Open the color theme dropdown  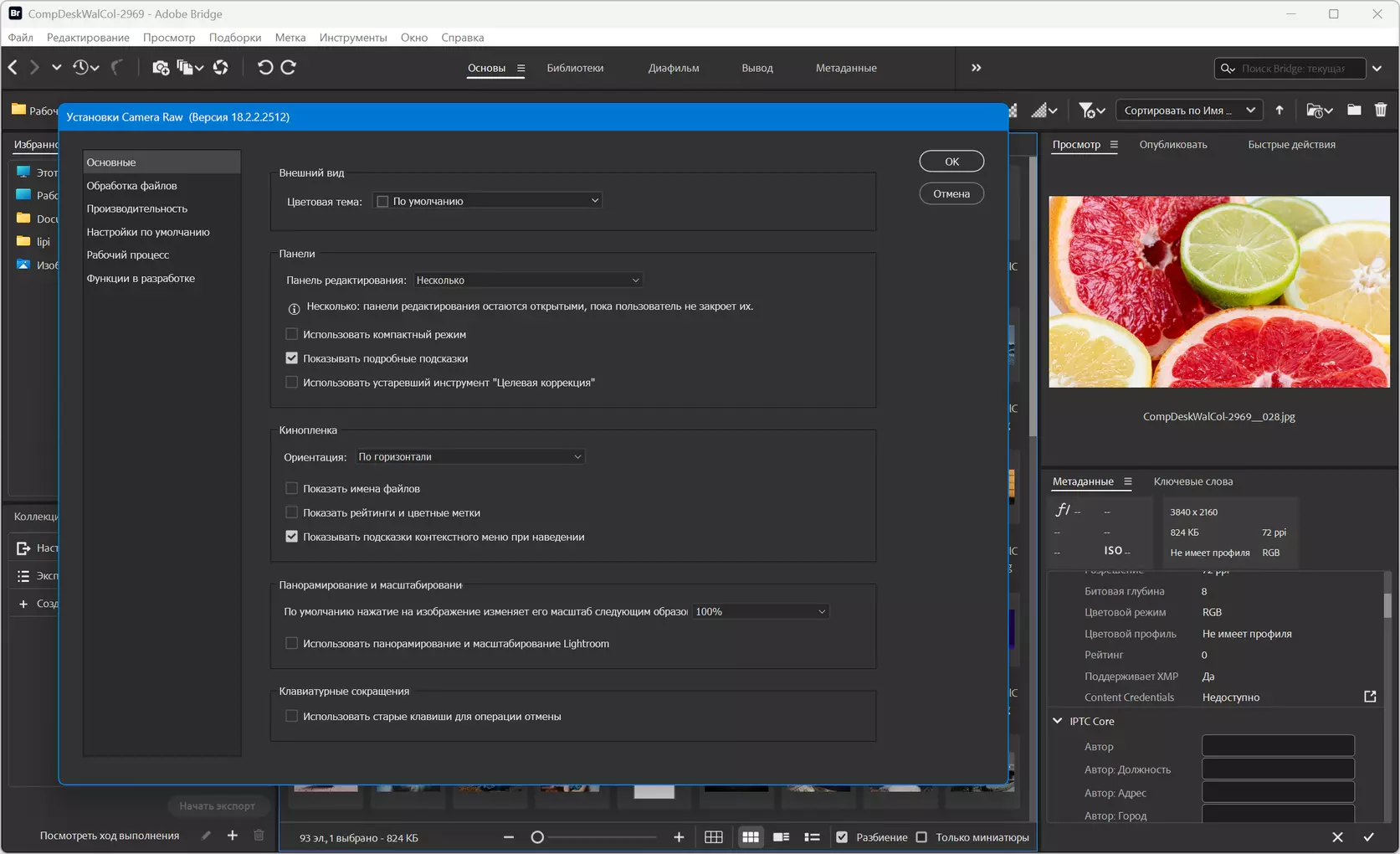(x=488, y=201)
